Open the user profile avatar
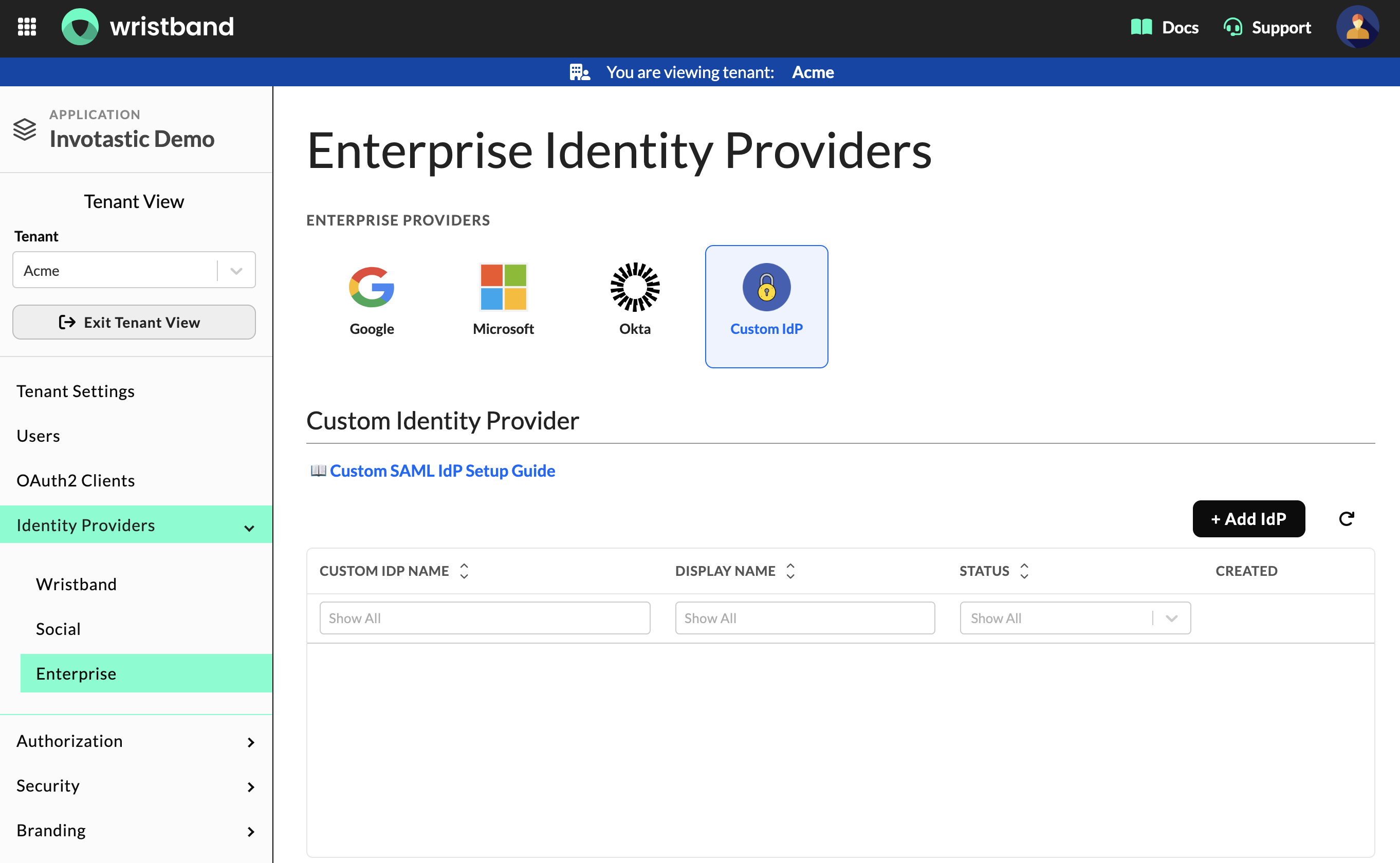 pos(1357,27)
